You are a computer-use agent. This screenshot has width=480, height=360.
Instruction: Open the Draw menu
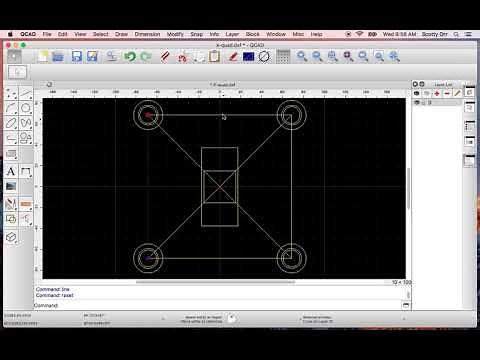pyautogui.click(x=121, y=34)
